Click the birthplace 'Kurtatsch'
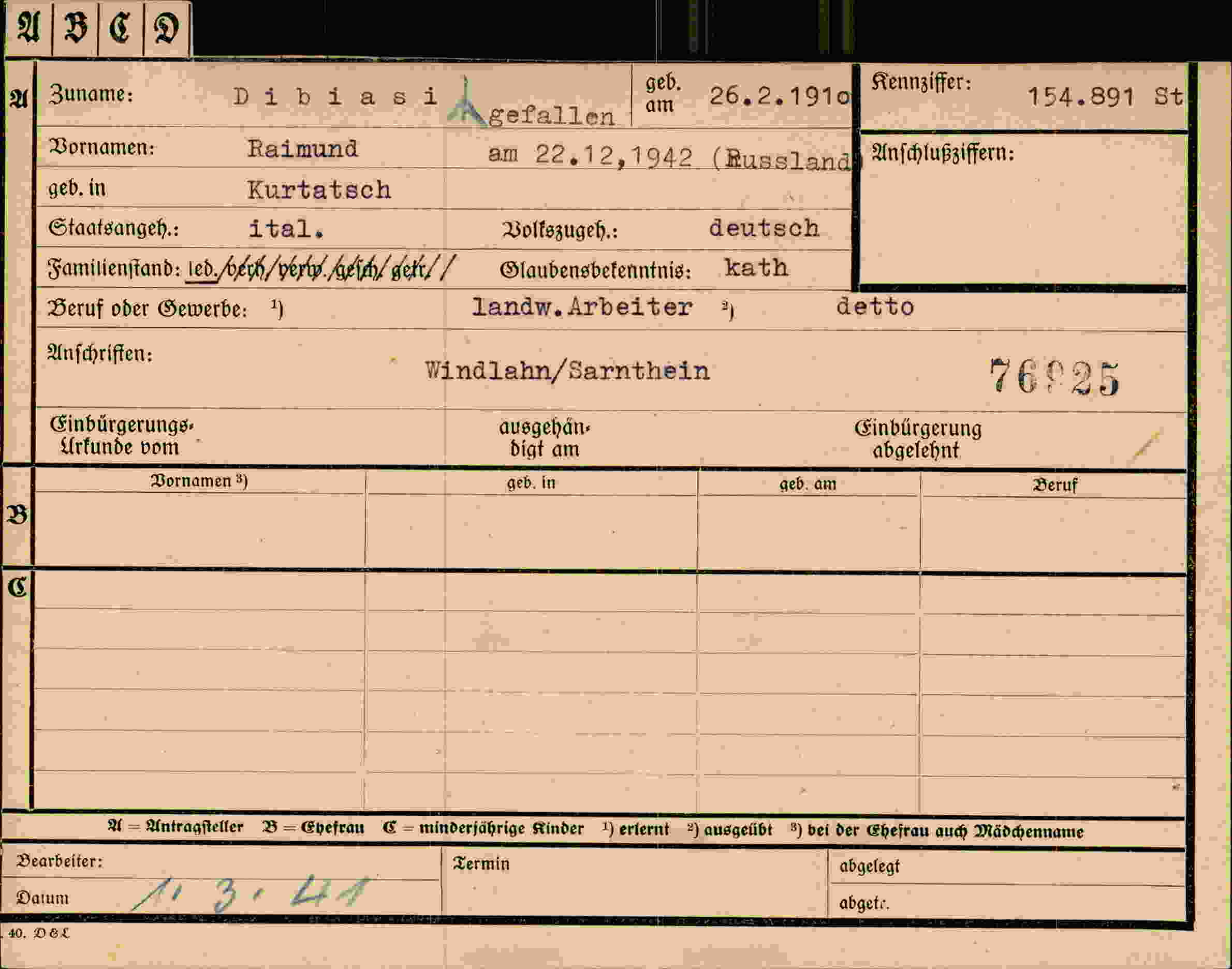 coord(319,189)
